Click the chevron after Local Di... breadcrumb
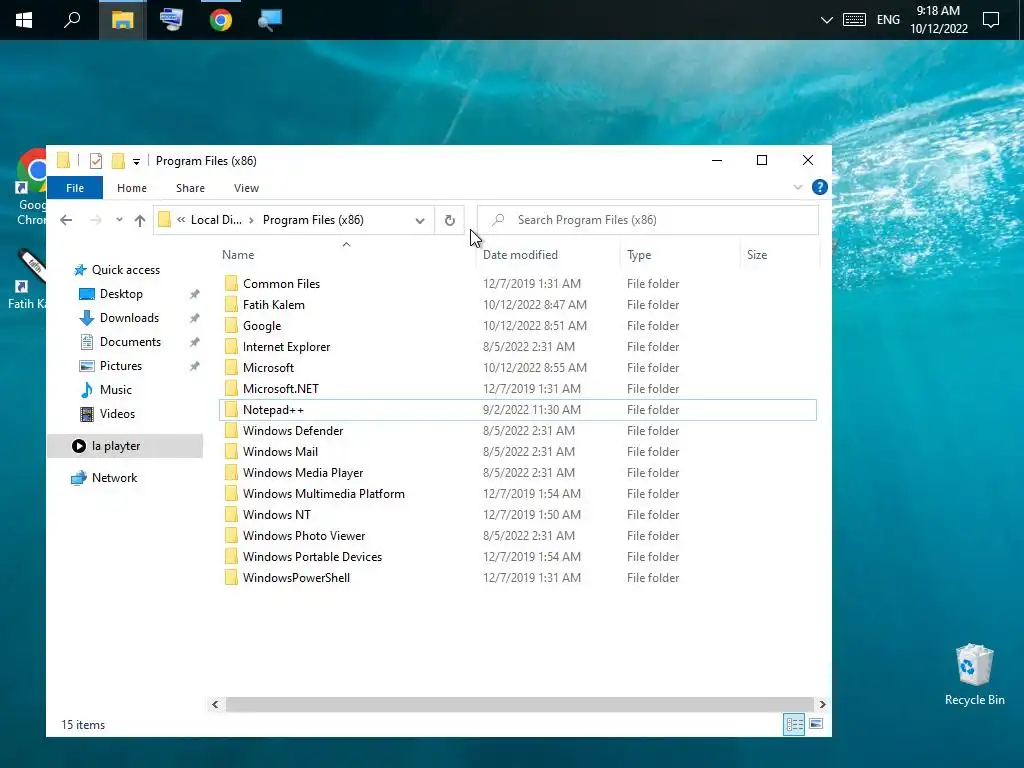Viewport: 1024px width, 768px height. (251, 220)
